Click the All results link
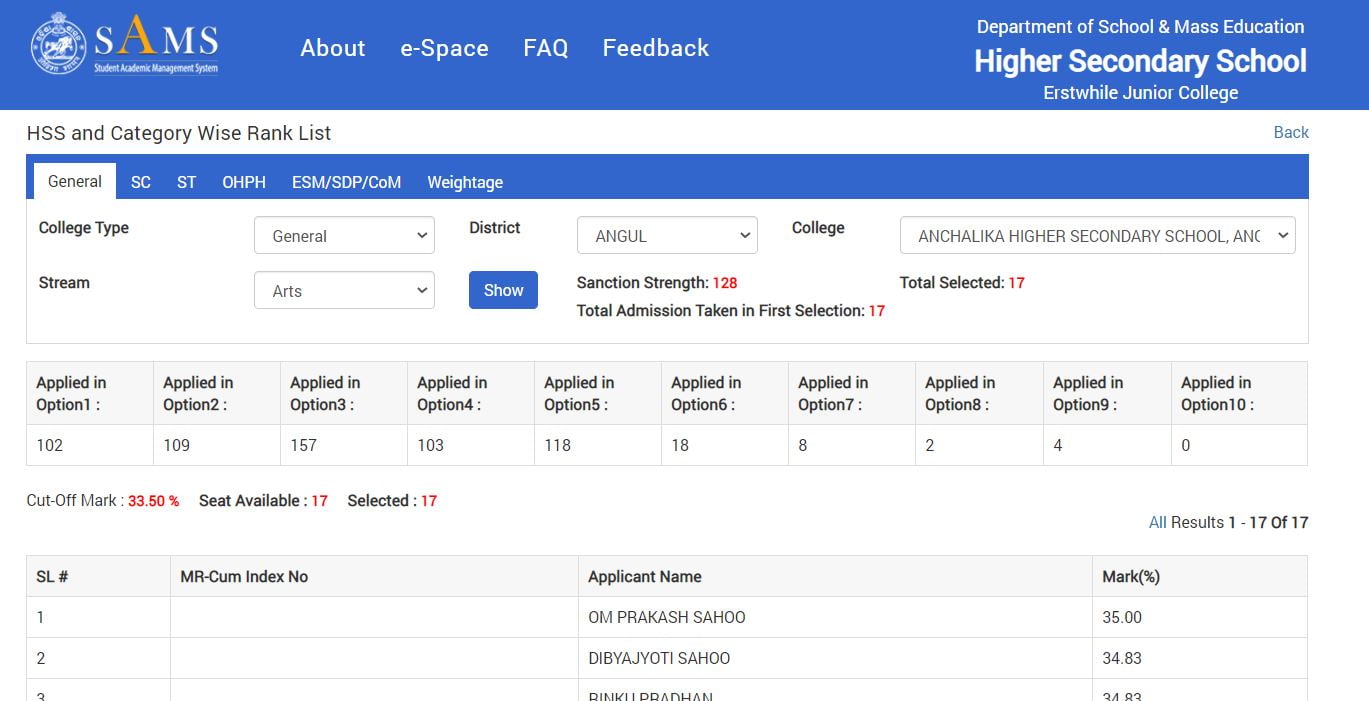The width and height of the screenshot is (1369, 701). (1157, 522)
